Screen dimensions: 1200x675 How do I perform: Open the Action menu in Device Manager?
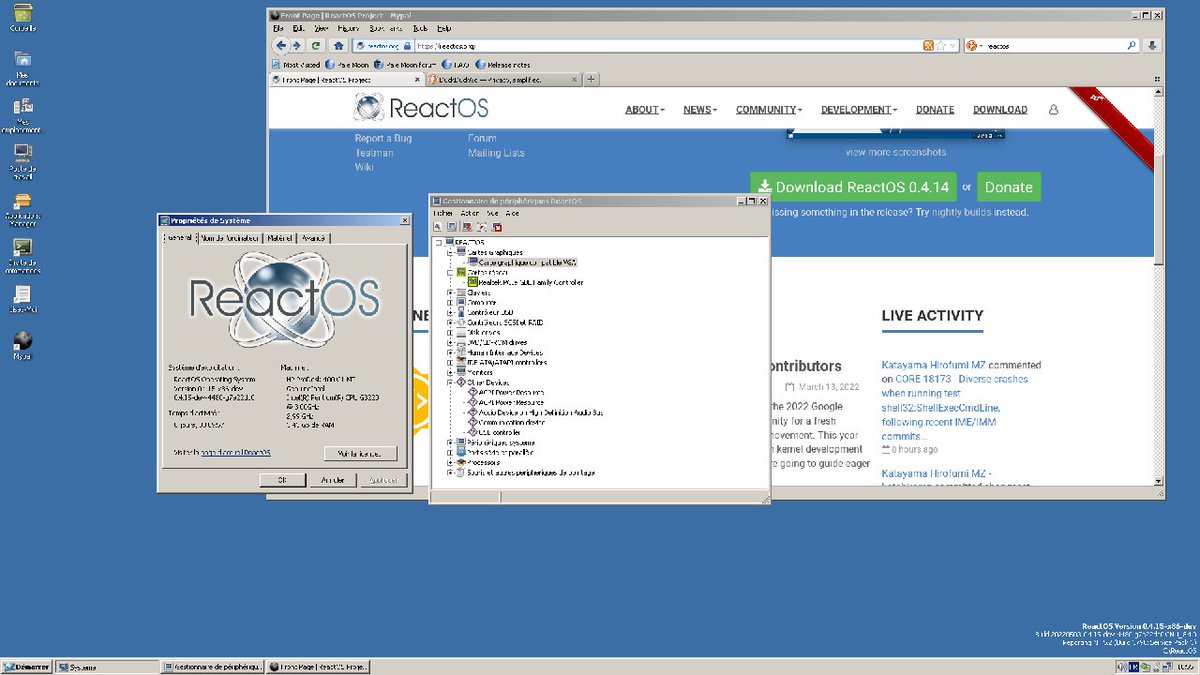[470, 213]
